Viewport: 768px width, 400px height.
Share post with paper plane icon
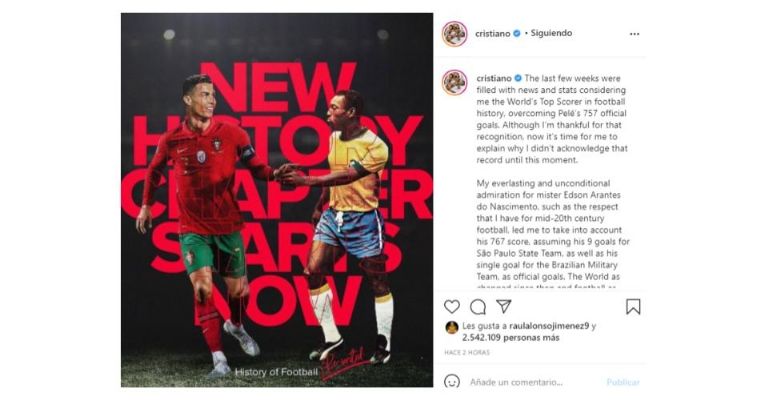click(504, 306)
